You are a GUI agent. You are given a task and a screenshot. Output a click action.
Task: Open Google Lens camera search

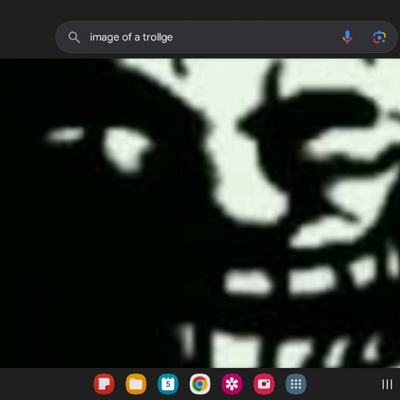[x=379, y=37]
